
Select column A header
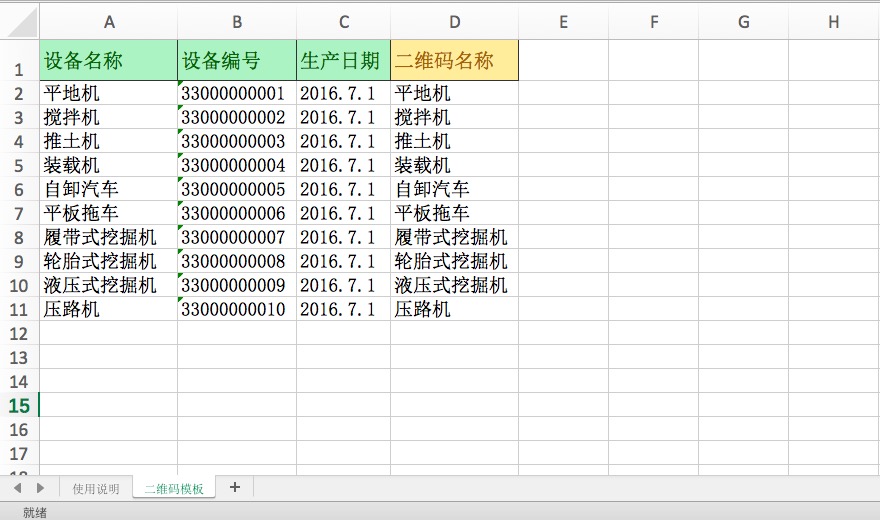108,22
